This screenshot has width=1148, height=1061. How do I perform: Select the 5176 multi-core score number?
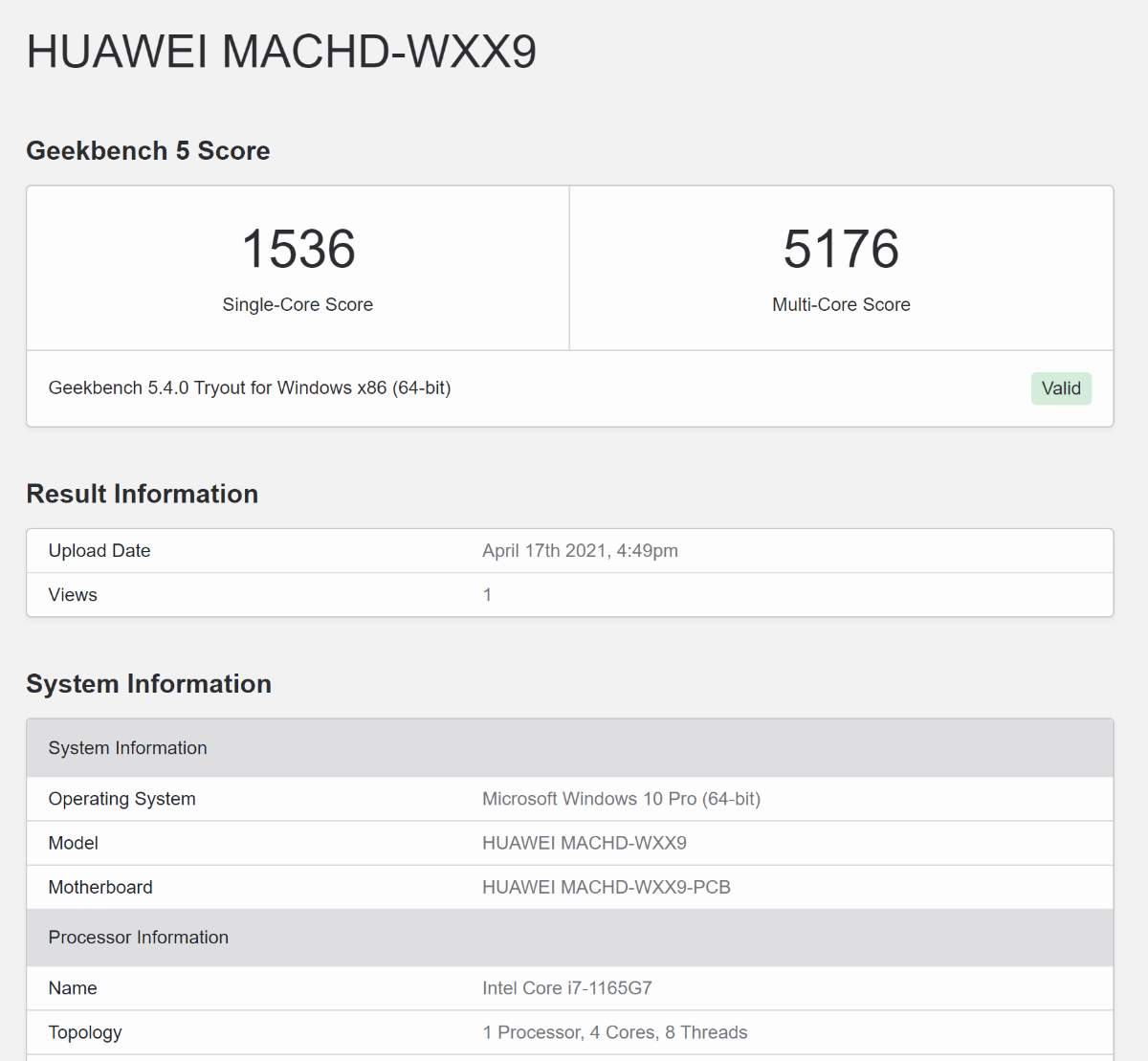pyautogui.click(x=841, y=249)
